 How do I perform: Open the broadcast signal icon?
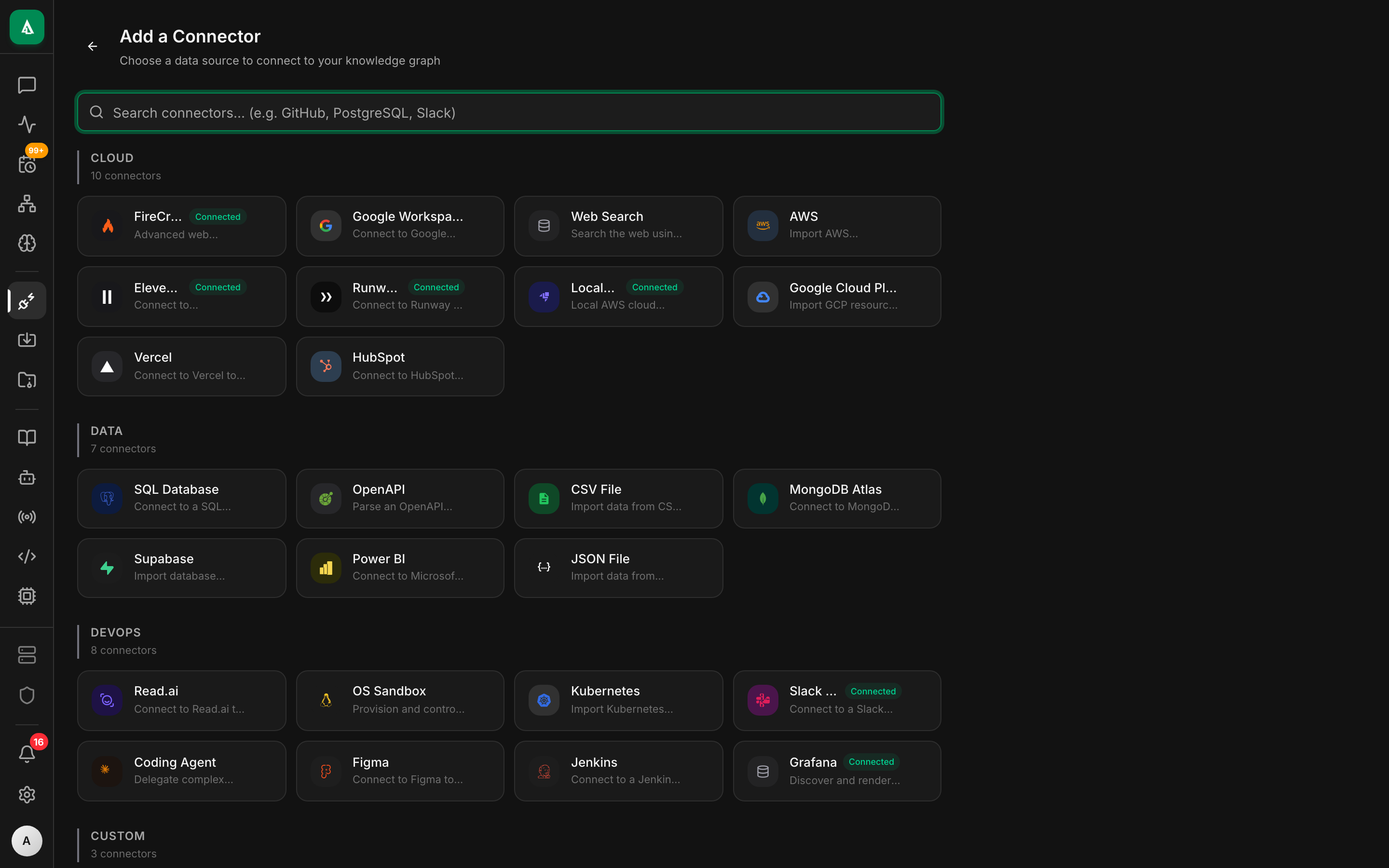(27, 516)
